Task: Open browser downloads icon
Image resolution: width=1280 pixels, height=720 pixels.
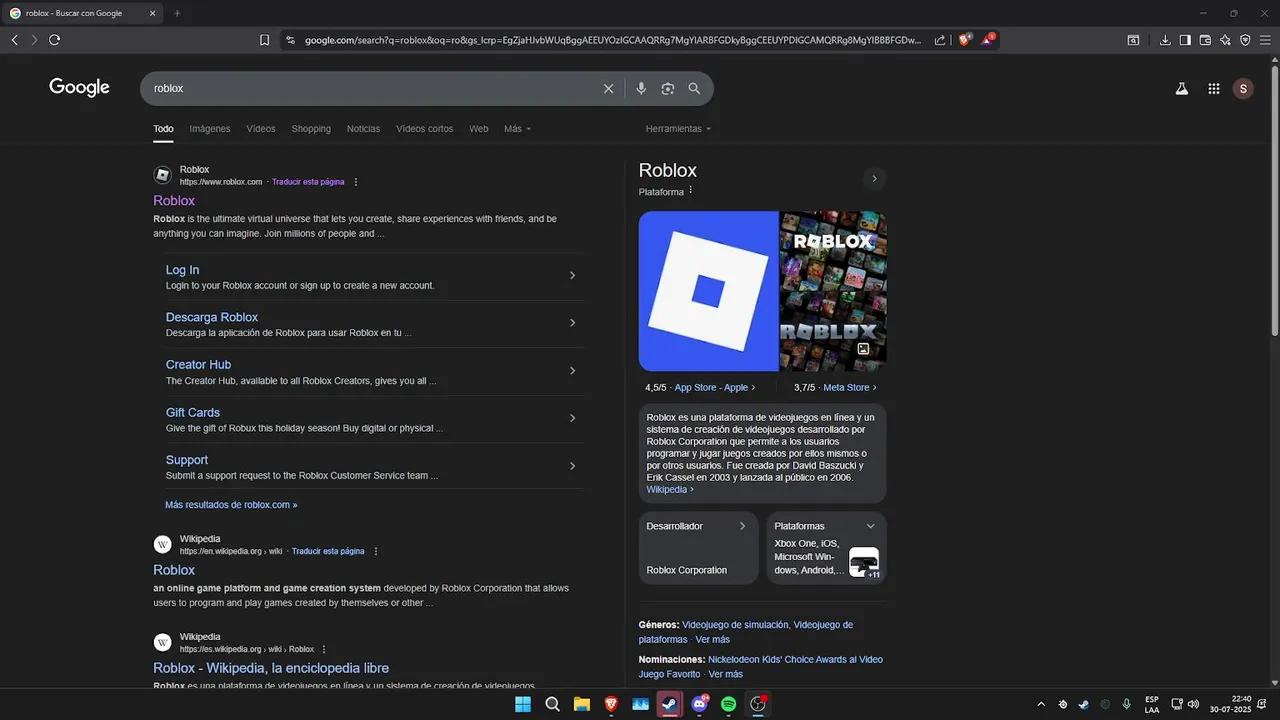Action: coord(1165,40)
